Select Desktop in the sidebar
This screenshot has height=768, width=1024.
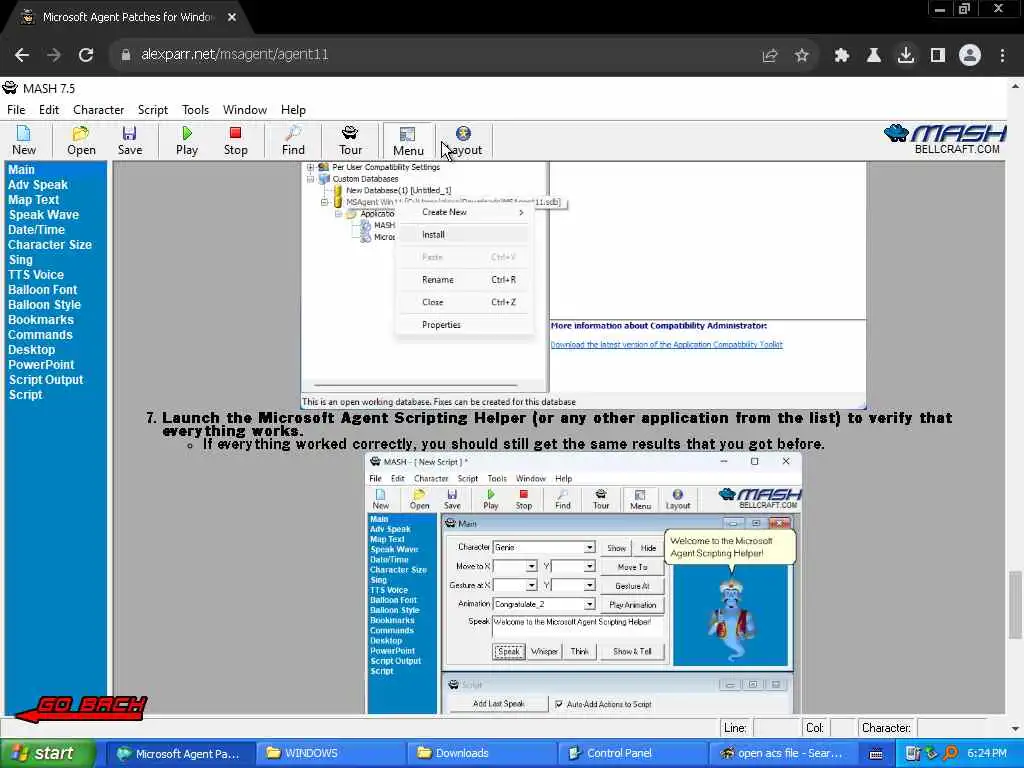click(x=31, y=350)
